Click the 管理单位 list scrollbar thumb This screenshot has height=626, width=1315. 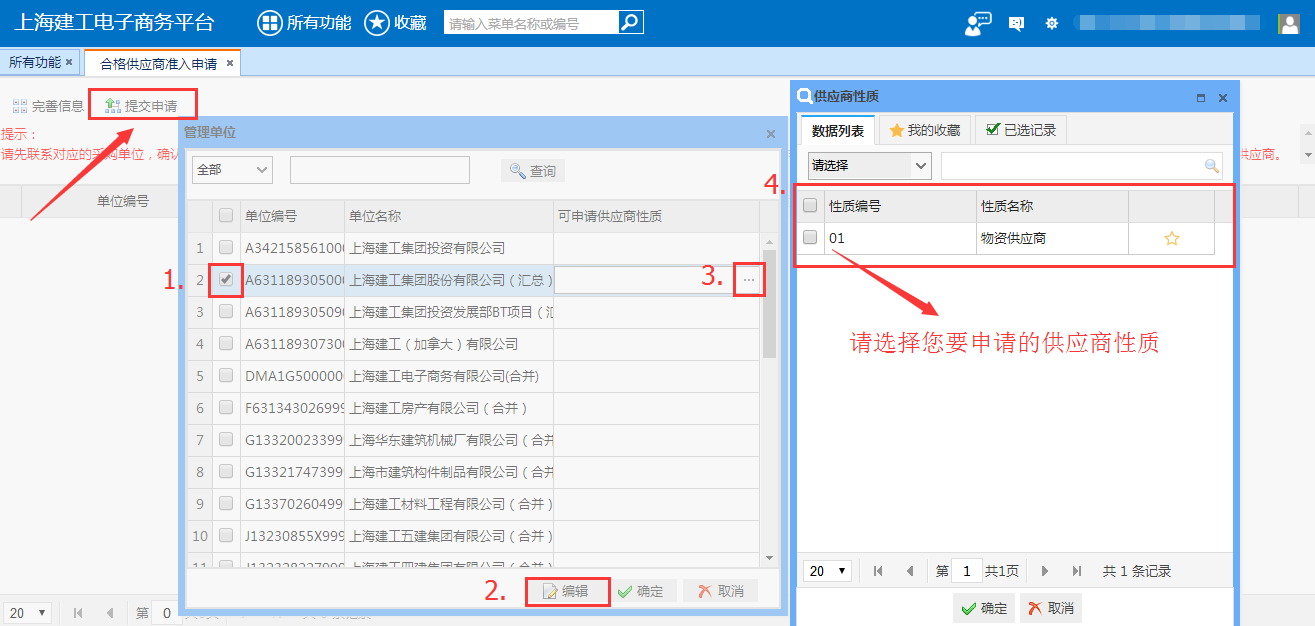pos(769,303)
